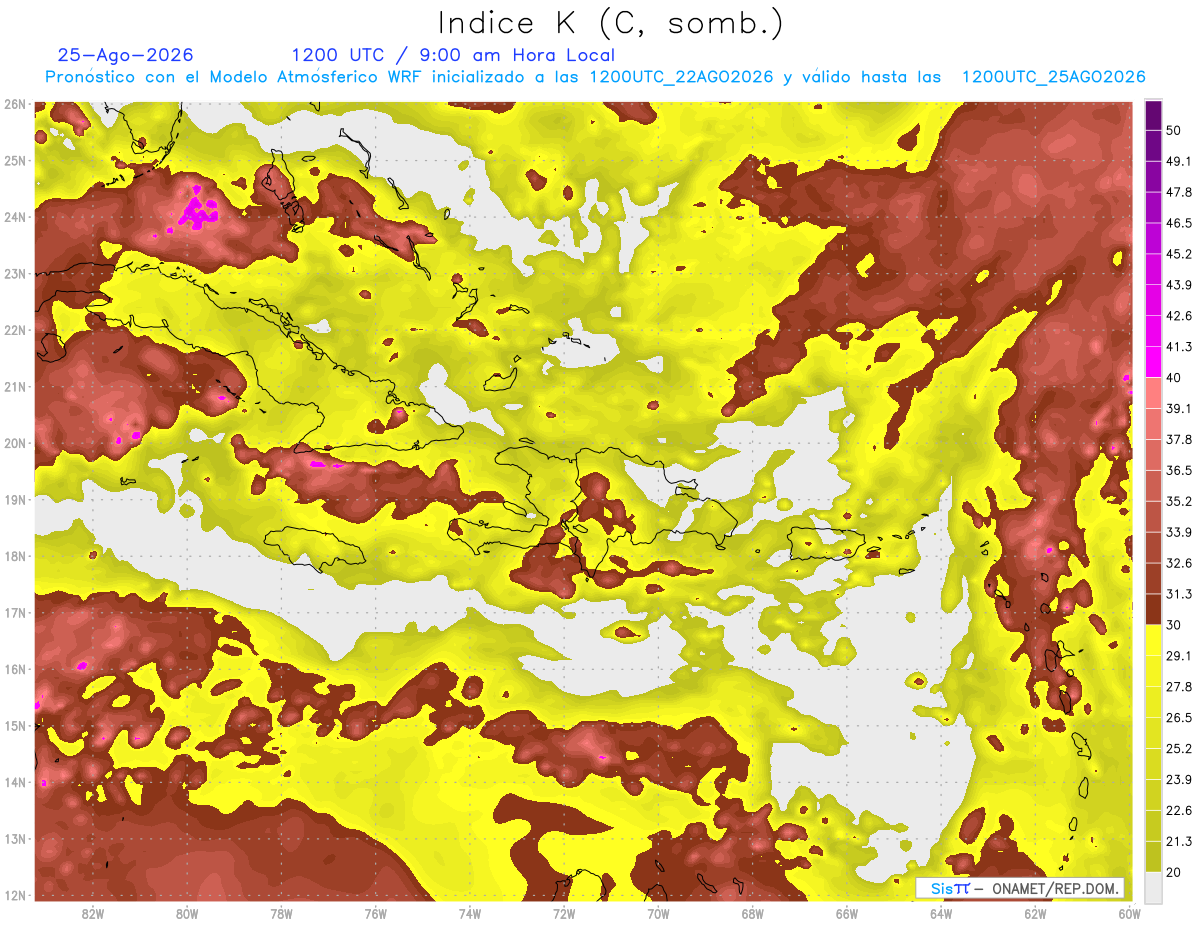
Task: Click the latitude axis label "24N"
Action: tap(15, 217)
